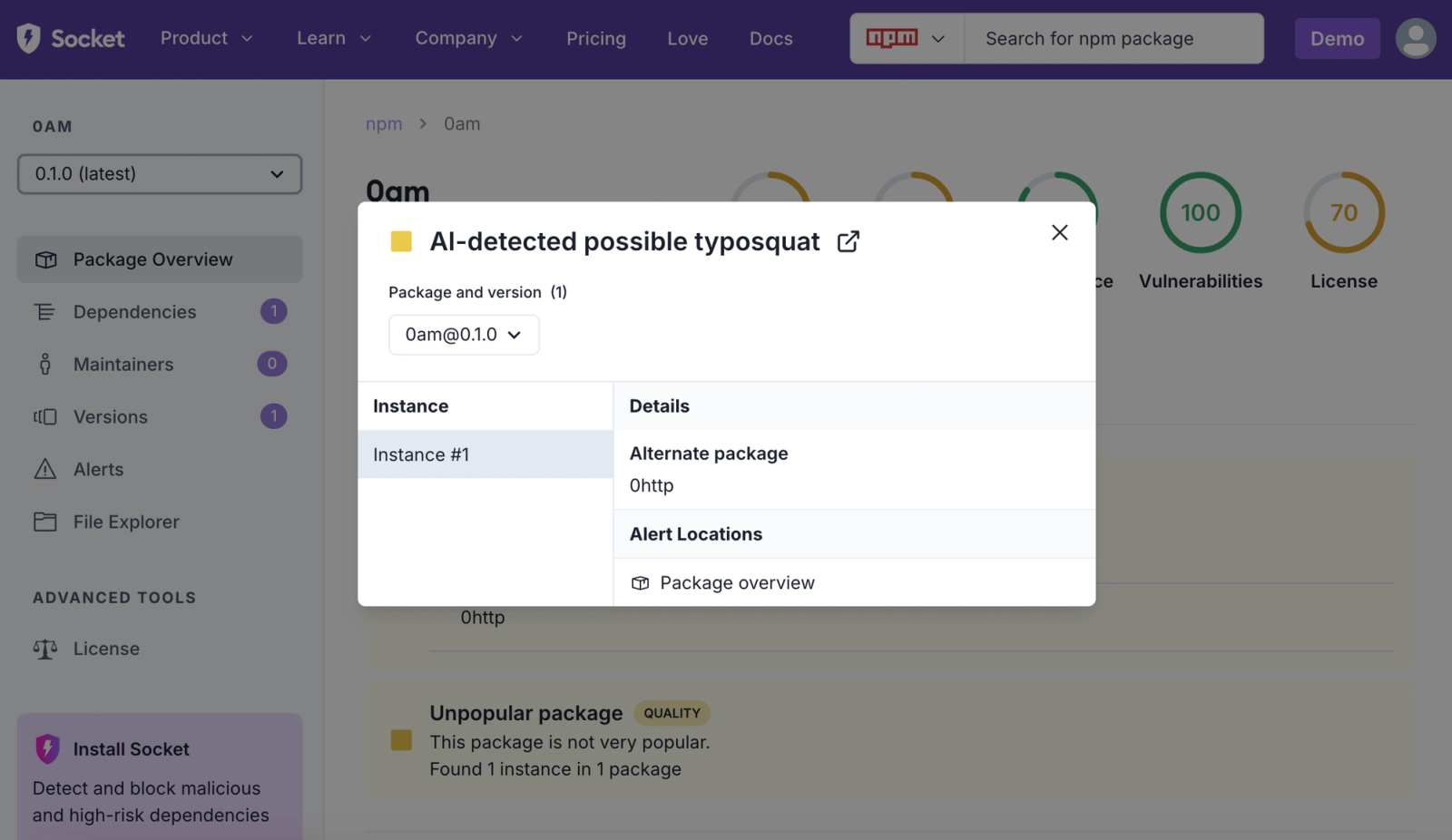Click the Socket brand name

pyautogui.click(x=88, y=38)
